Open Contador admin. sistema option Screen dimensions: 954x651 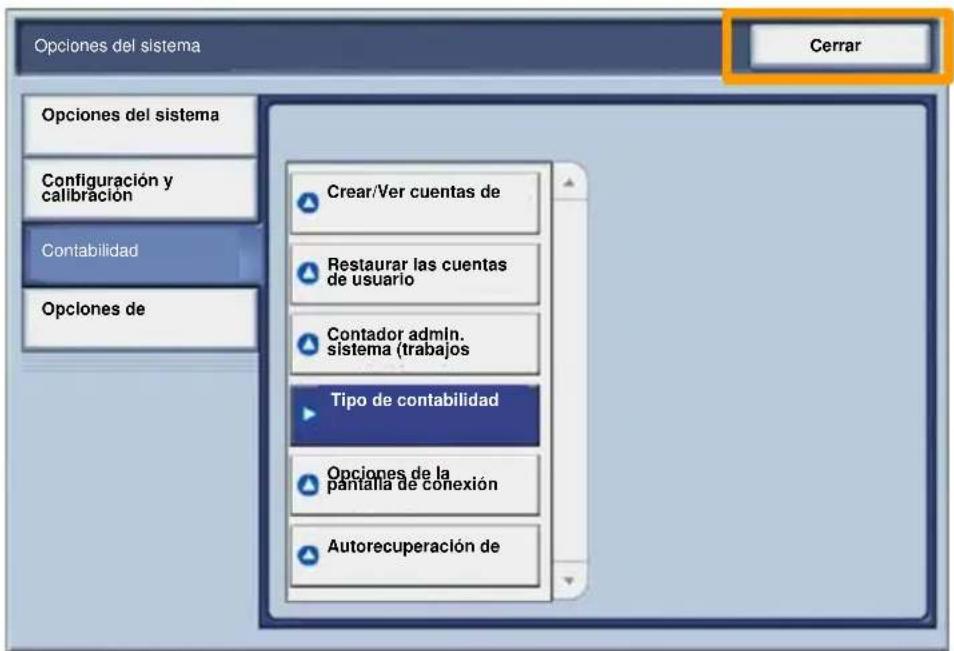pyautogui.click(x=415, y=344)
